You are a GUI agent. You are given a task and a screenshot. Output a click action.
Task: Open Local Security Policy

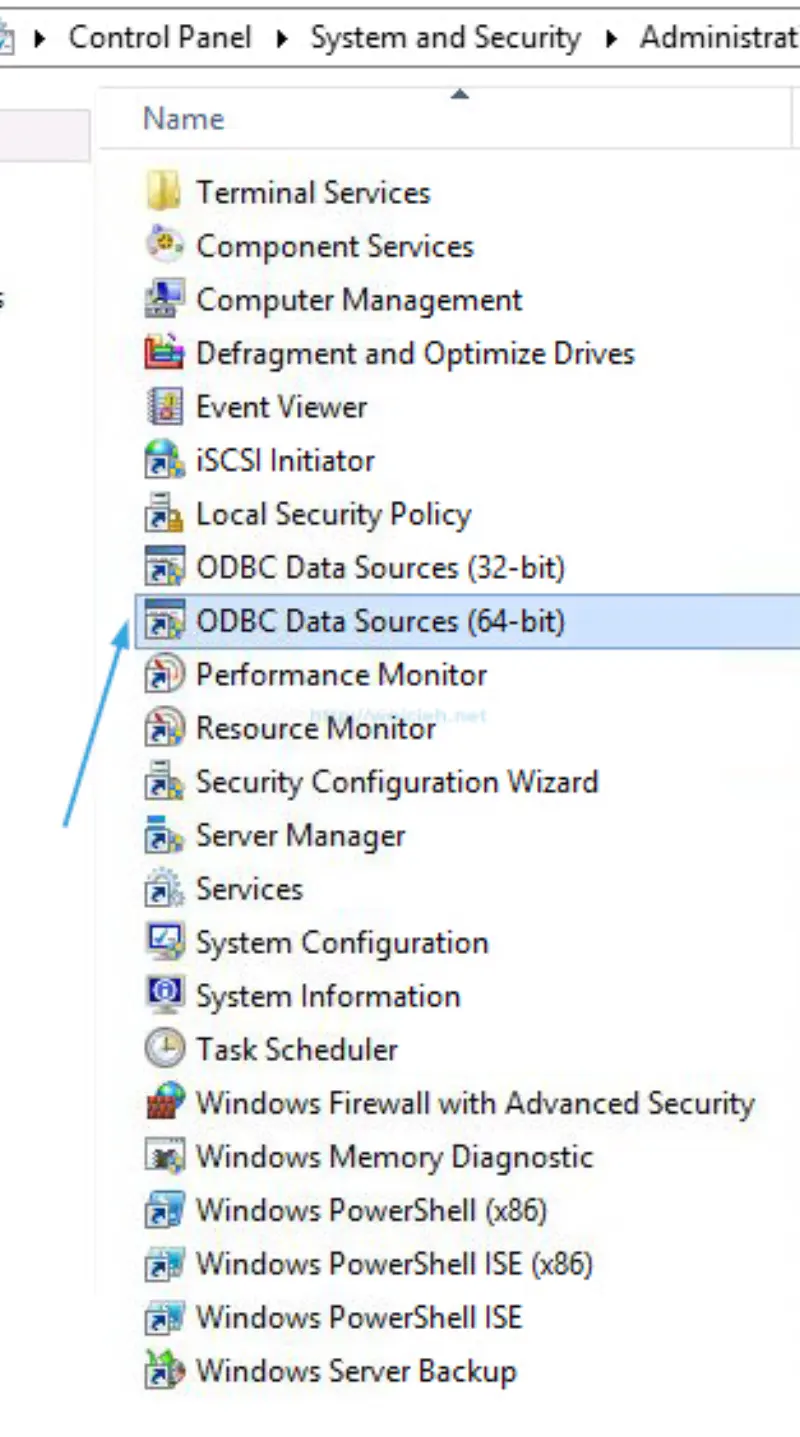[334, 514]
